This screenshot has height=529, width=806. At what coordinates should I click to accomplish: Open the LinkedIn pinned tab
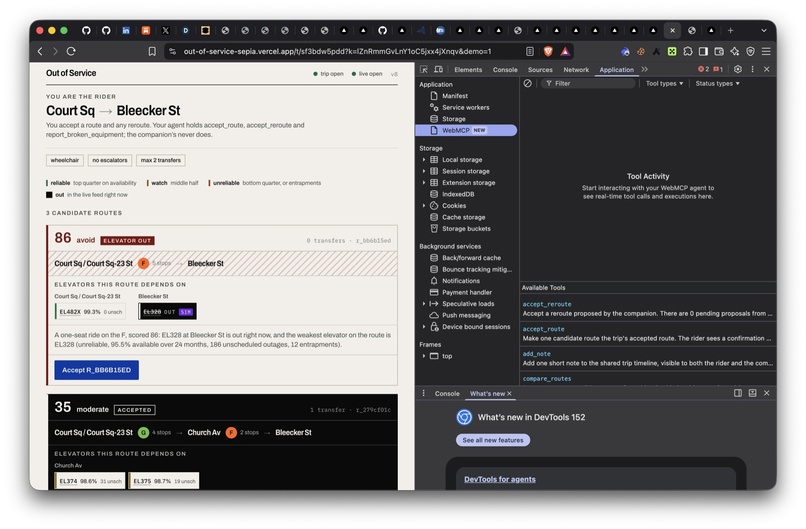coord(126,30)
